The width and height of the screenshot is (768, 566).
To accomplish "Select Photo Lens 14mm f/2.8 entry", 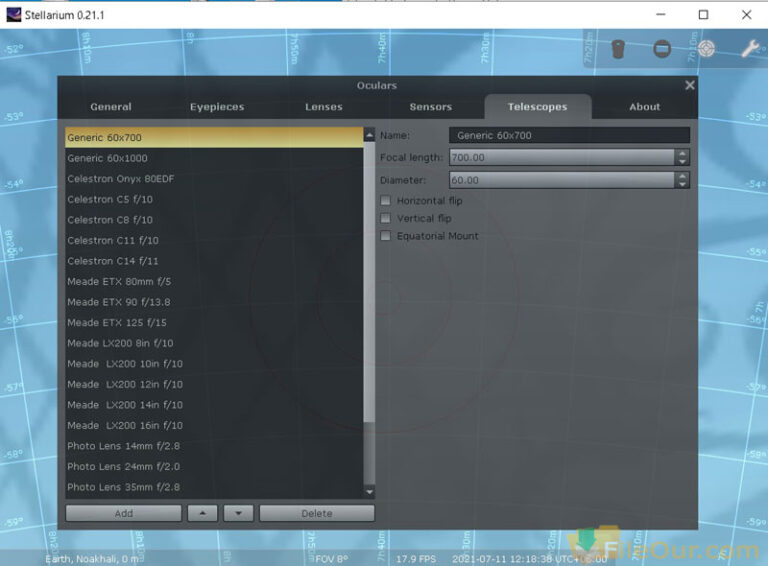I will click(x=214, y=446).
